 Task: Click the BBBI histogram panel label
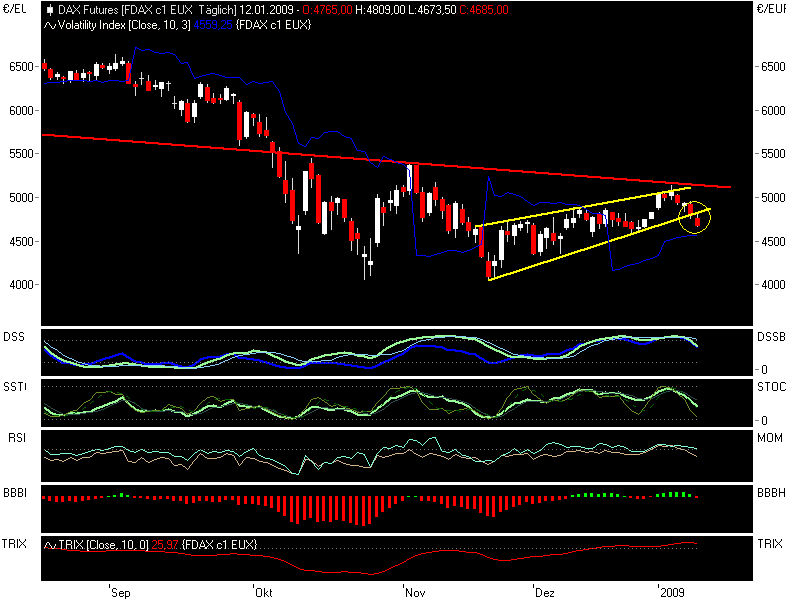(14, 493)
